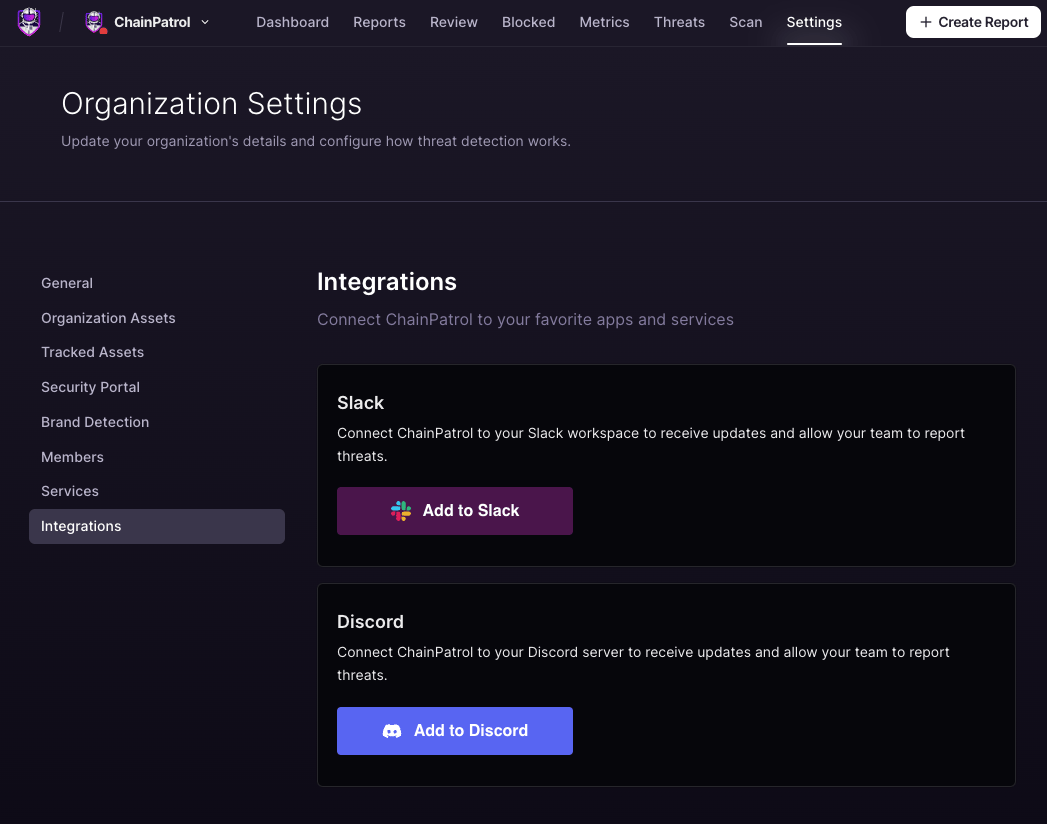
Task: Click the Discord logo icon
Action: pos(392,731)
